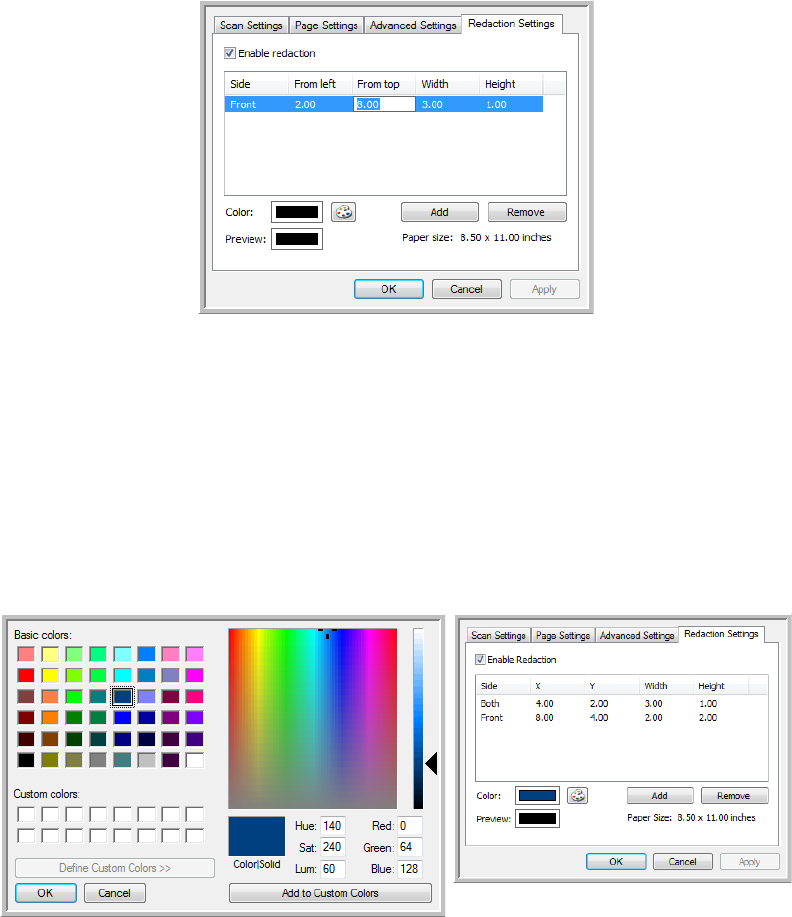Select cyan basic color swatch in second row
Viewport: 792px width, 917px height.
(122, 675)
